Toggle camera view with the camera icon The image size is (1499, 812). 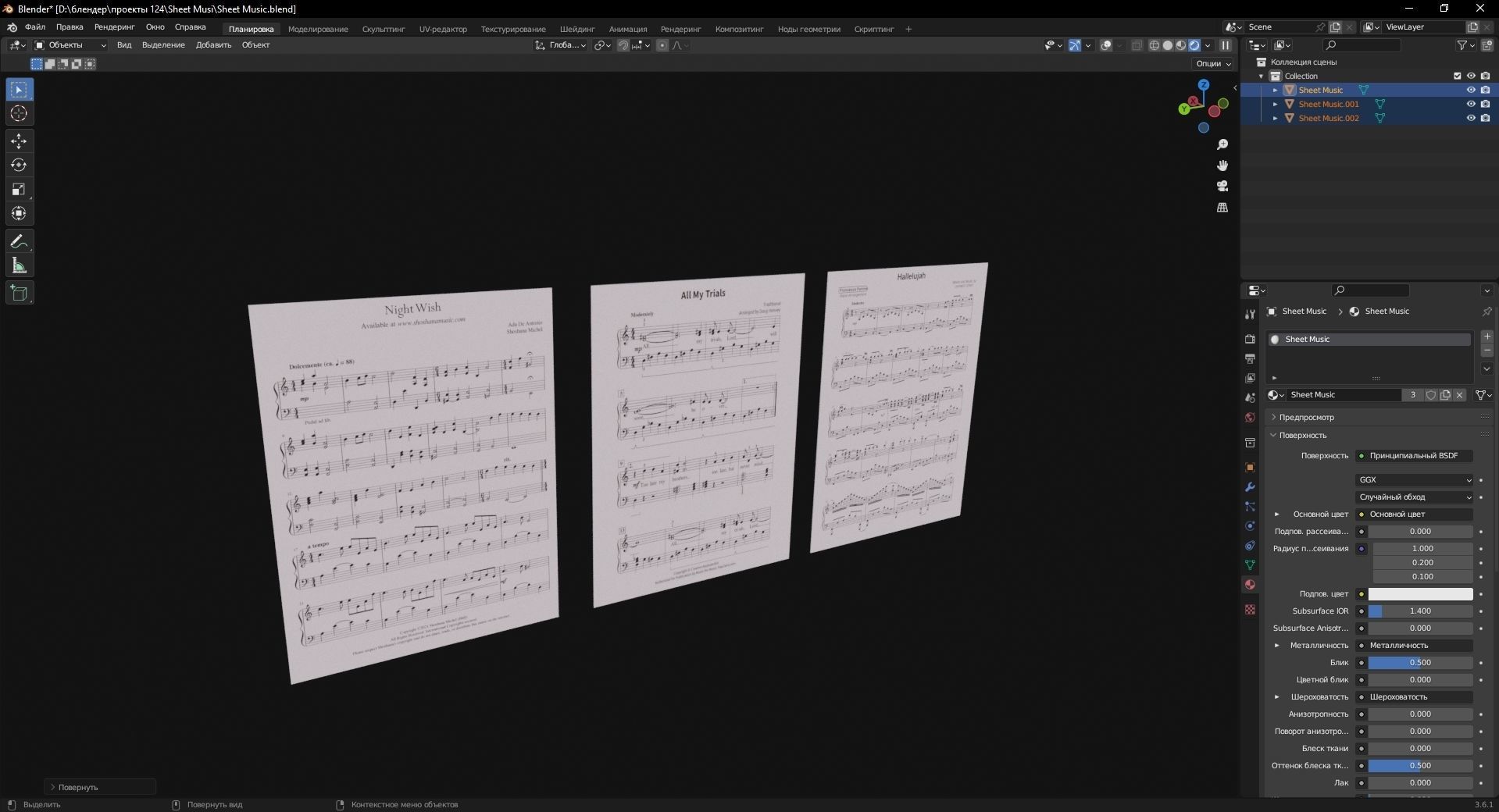1222,186
